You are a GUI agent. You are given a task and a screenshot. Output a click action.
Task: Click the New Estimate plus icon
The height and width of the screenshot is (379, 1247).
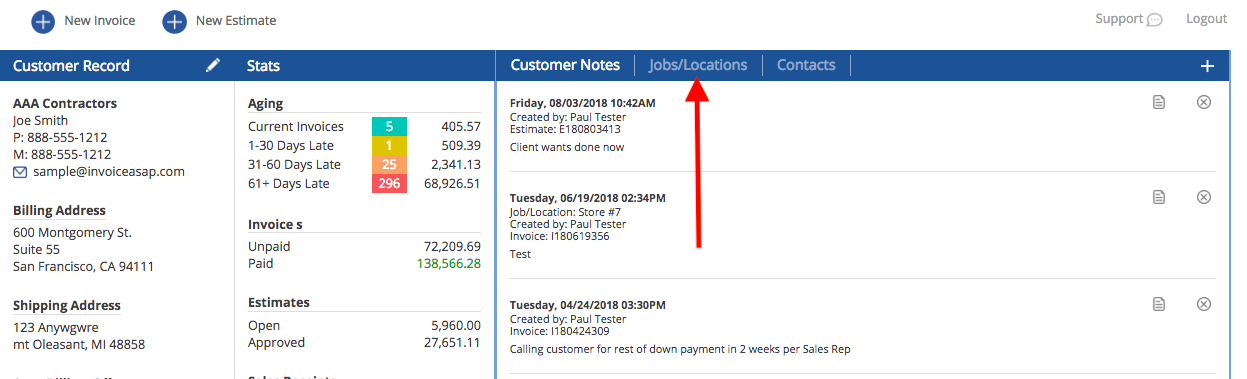(175, 20)
